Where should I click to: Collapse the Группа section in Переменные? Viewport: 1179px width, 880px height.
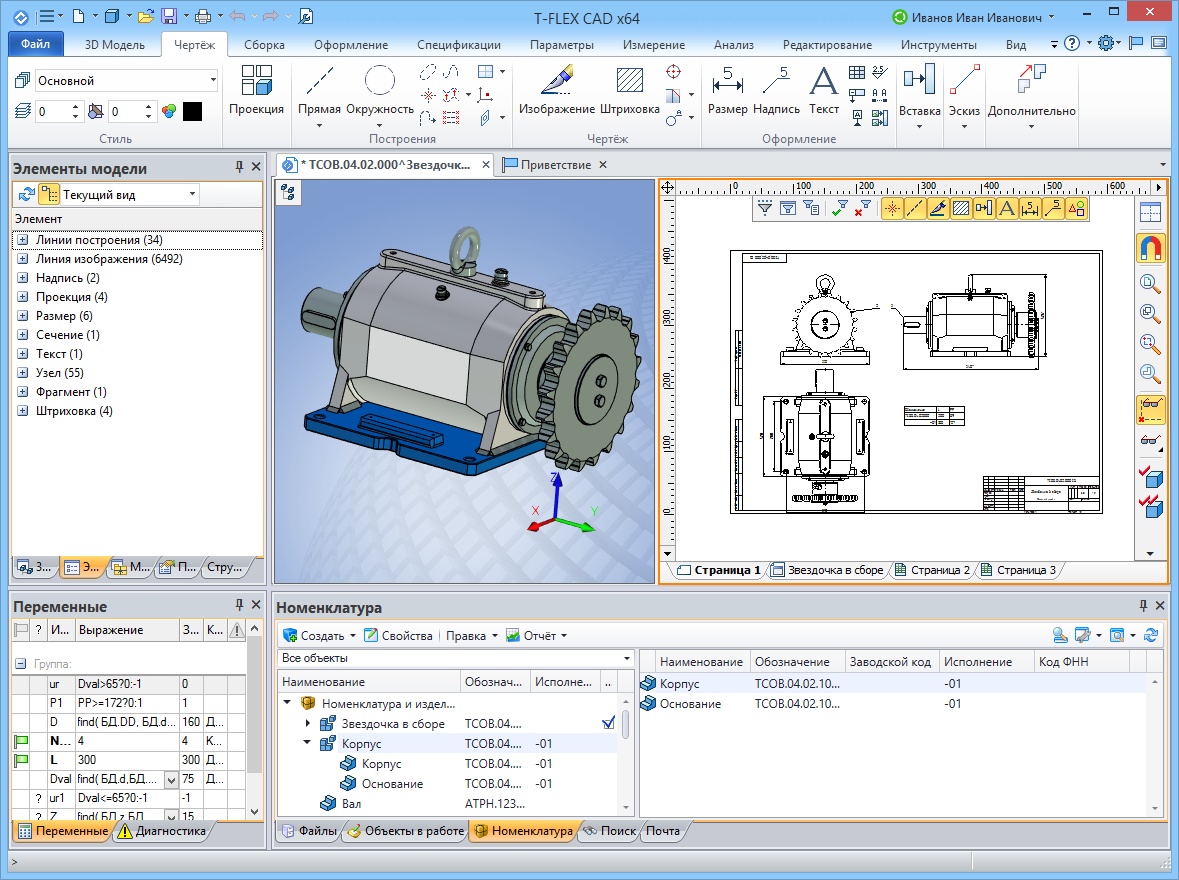tap(21, 664)
